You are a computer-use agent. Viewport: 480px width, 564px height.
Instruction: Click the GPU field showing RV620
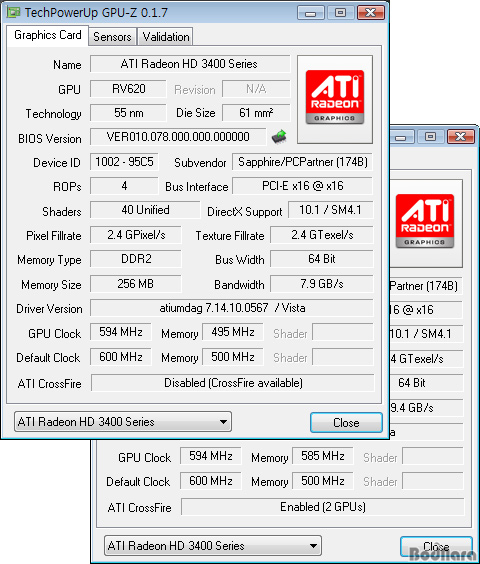click(128, 89)
